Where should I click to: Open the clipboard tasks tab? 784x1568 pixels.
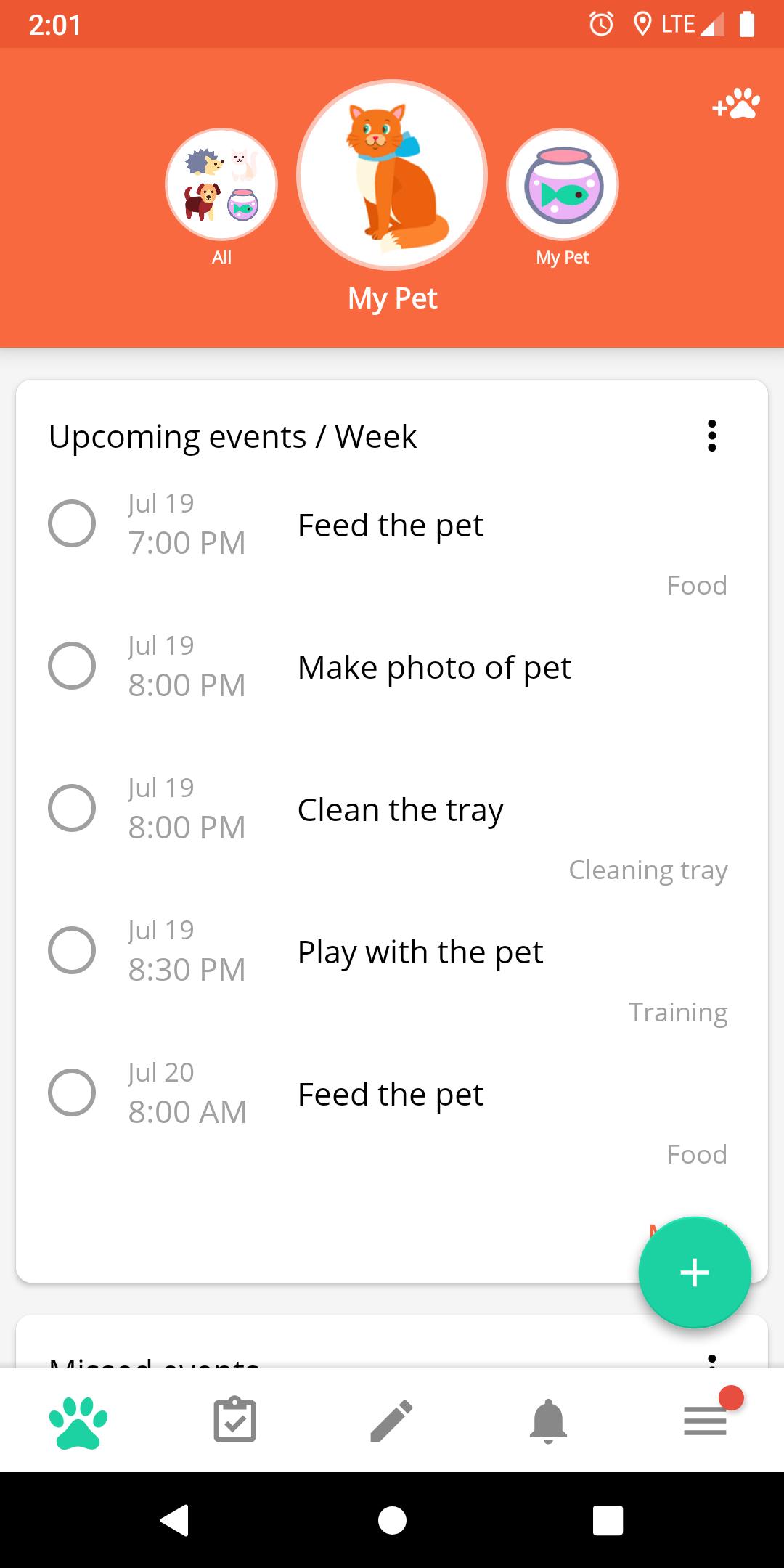point(234,1420)
